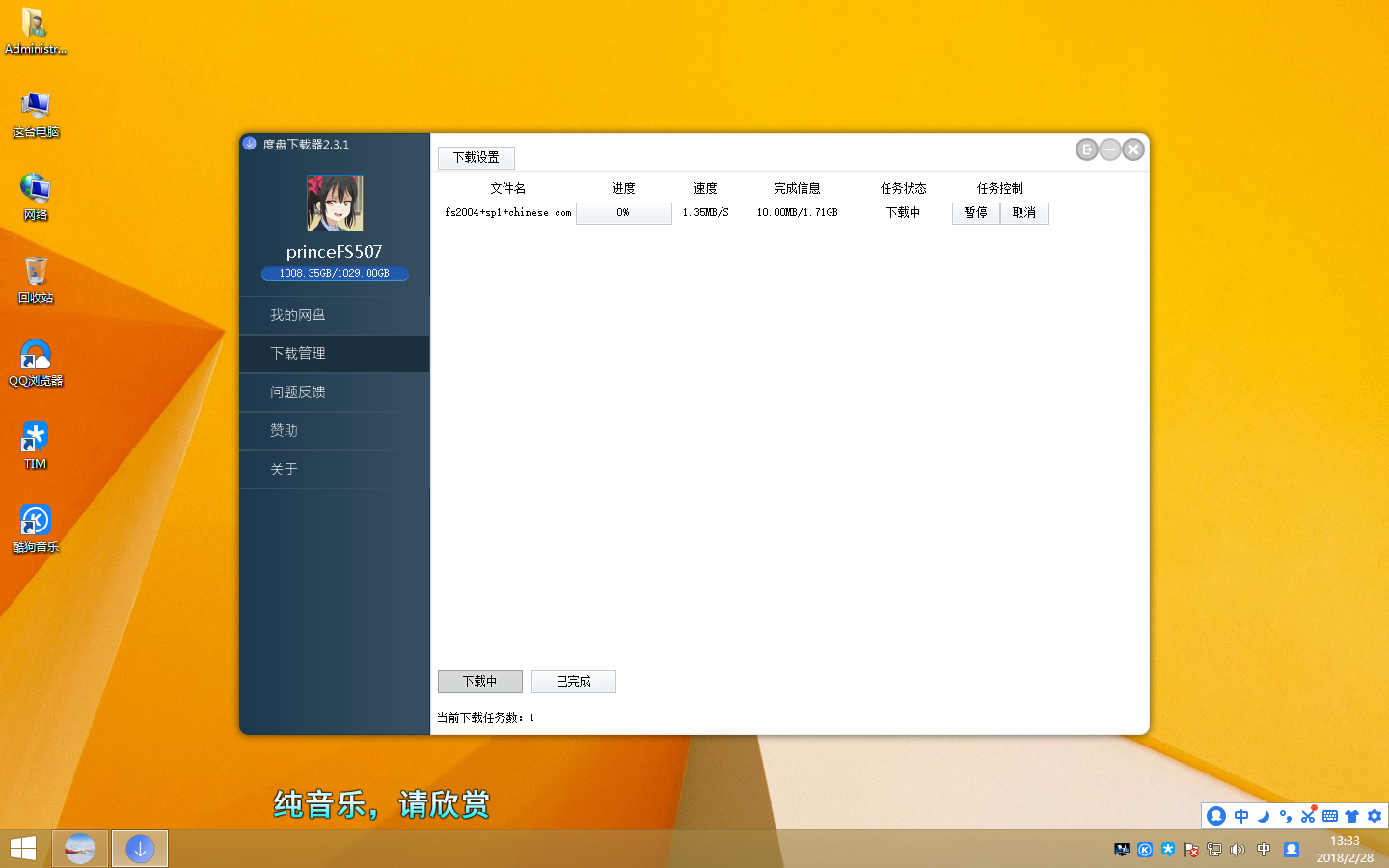This screenshot has height=868, width=1389.
Task: Toggle 中/英 input mode on the toolbar
Action: coord(1241,816)
